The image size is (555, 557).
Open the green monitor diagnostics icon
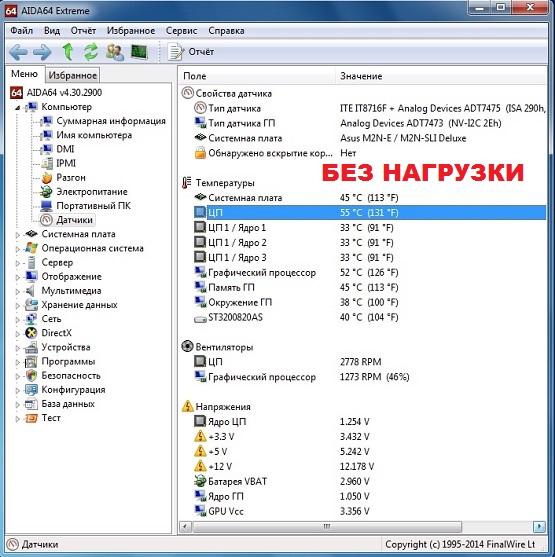click(139, 52)
